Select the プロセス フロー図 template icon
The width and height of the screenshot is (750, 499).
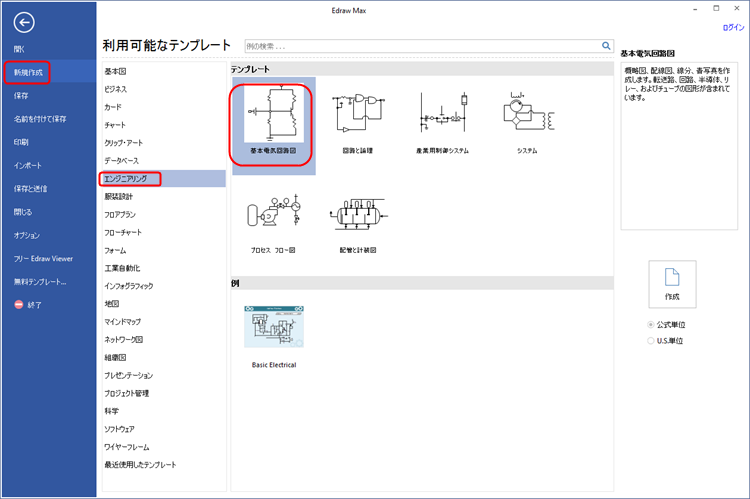(274, 211)
